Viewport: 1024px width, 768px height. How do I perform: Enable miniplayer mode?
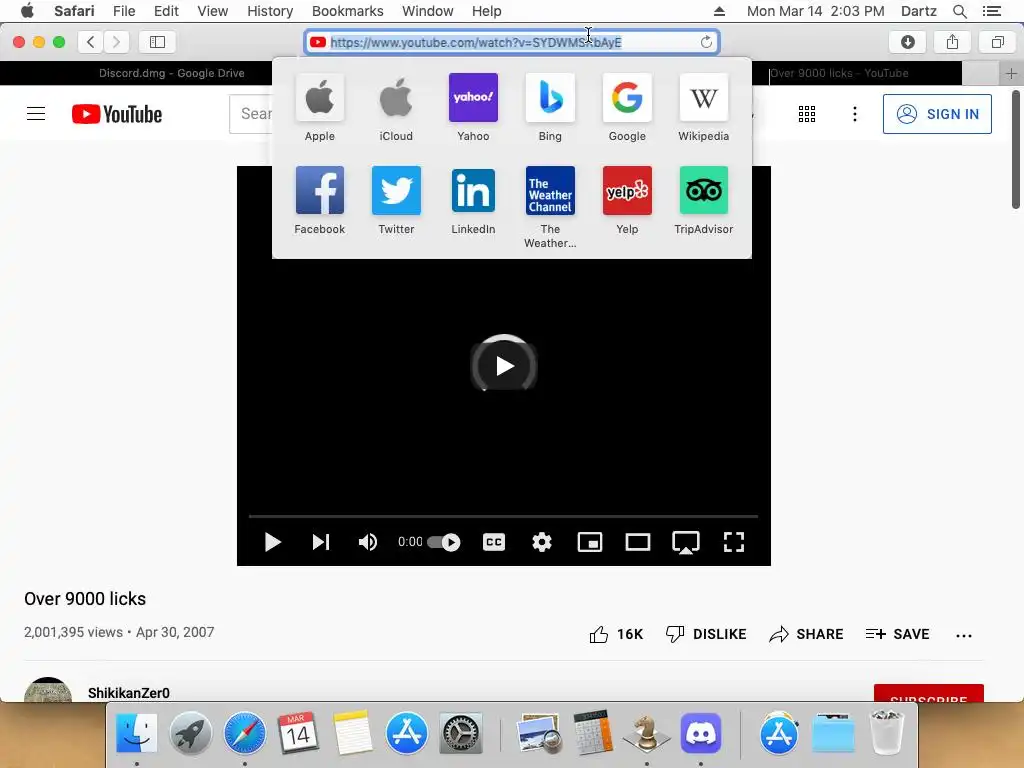tap(590, 542)
